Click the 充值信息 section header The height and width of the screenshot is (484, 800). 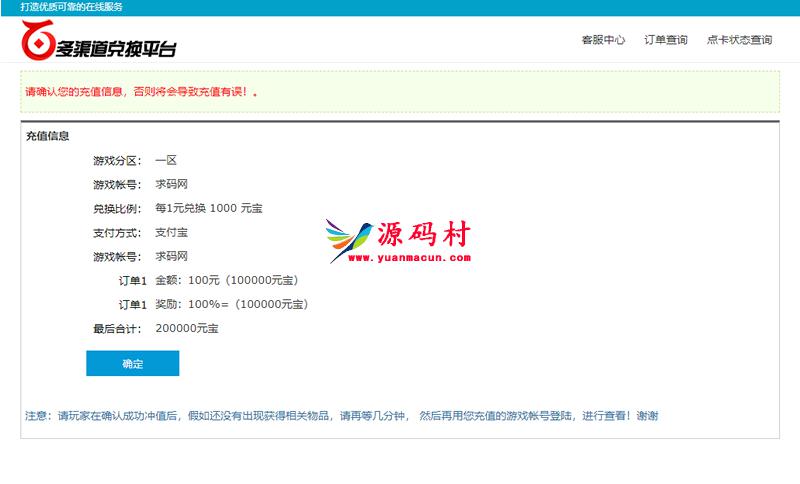pyautogui.click(x=47, y=136)
